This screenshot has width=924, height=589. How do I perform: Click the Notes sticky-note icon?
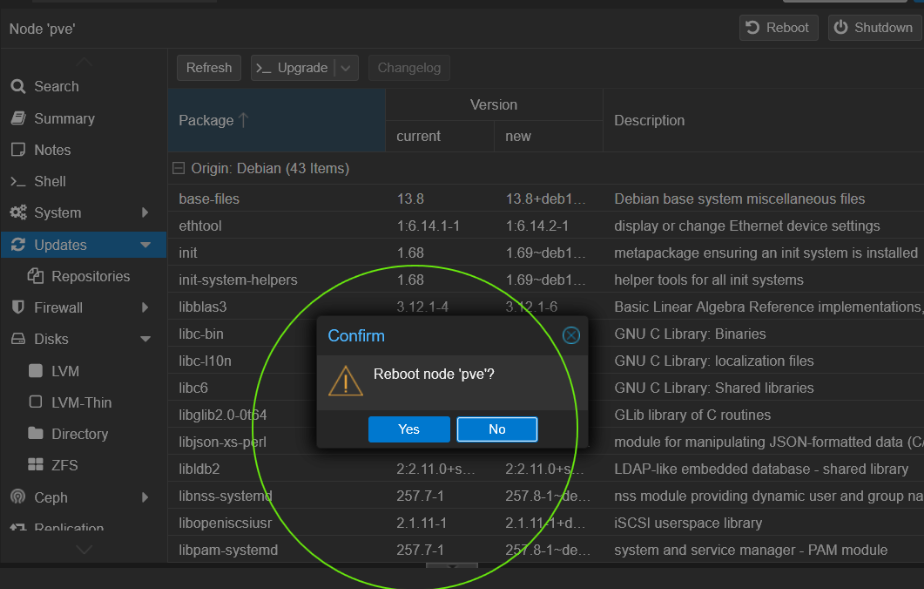18,150
